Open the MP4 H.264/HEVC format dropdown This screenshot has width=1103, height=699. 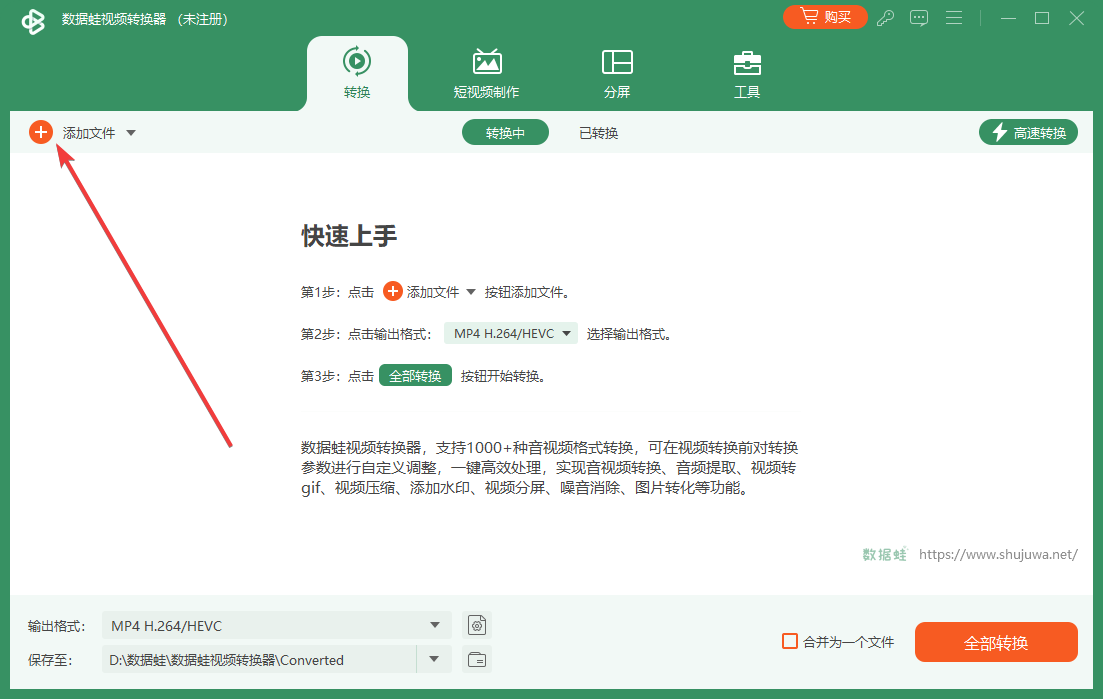click(437, 625)
